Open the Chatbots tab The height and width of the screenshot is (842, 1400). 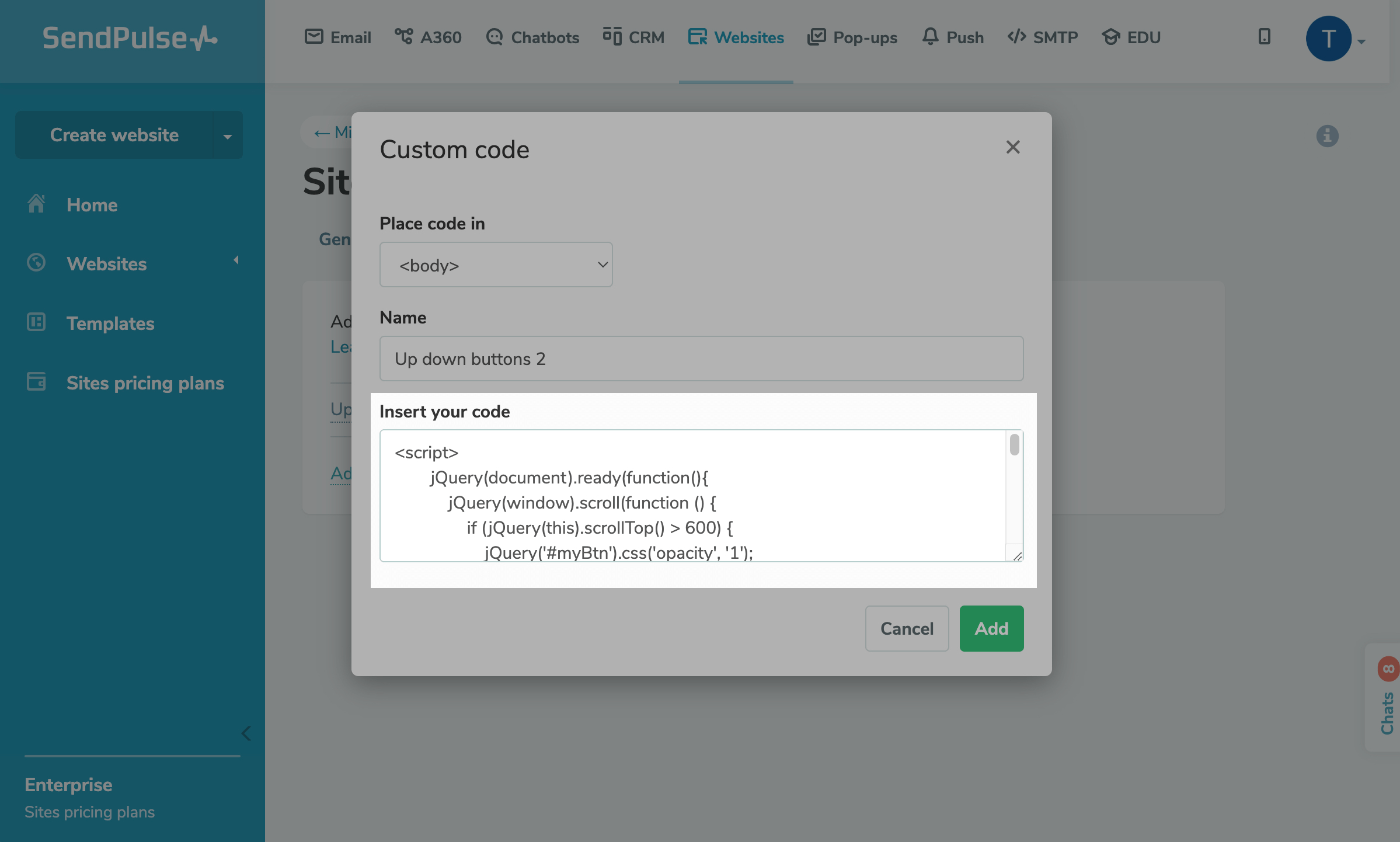[x=532, y=37]
